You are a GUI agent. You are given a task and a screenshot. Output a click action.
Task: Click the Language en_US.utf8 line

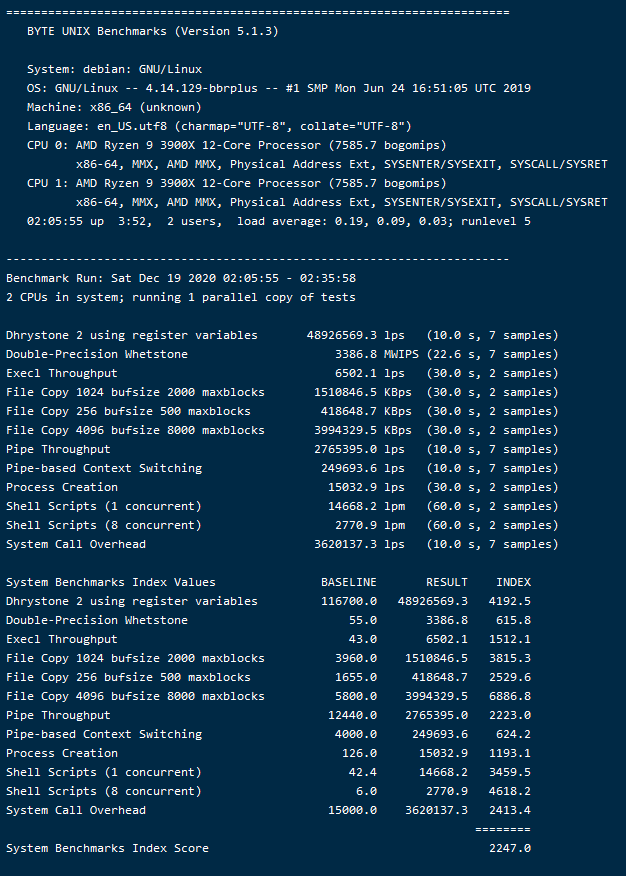(x=219, y=126)
